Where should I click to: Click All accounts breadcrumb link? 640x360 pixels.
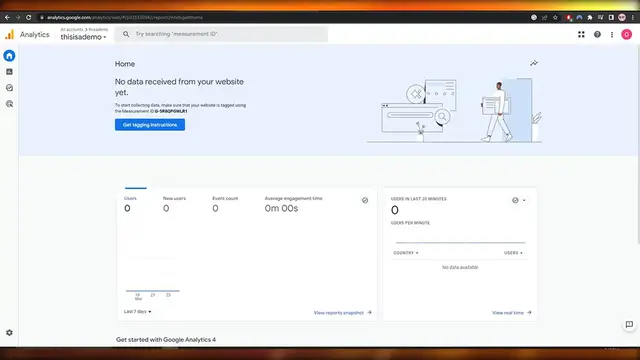pos(72,29)
